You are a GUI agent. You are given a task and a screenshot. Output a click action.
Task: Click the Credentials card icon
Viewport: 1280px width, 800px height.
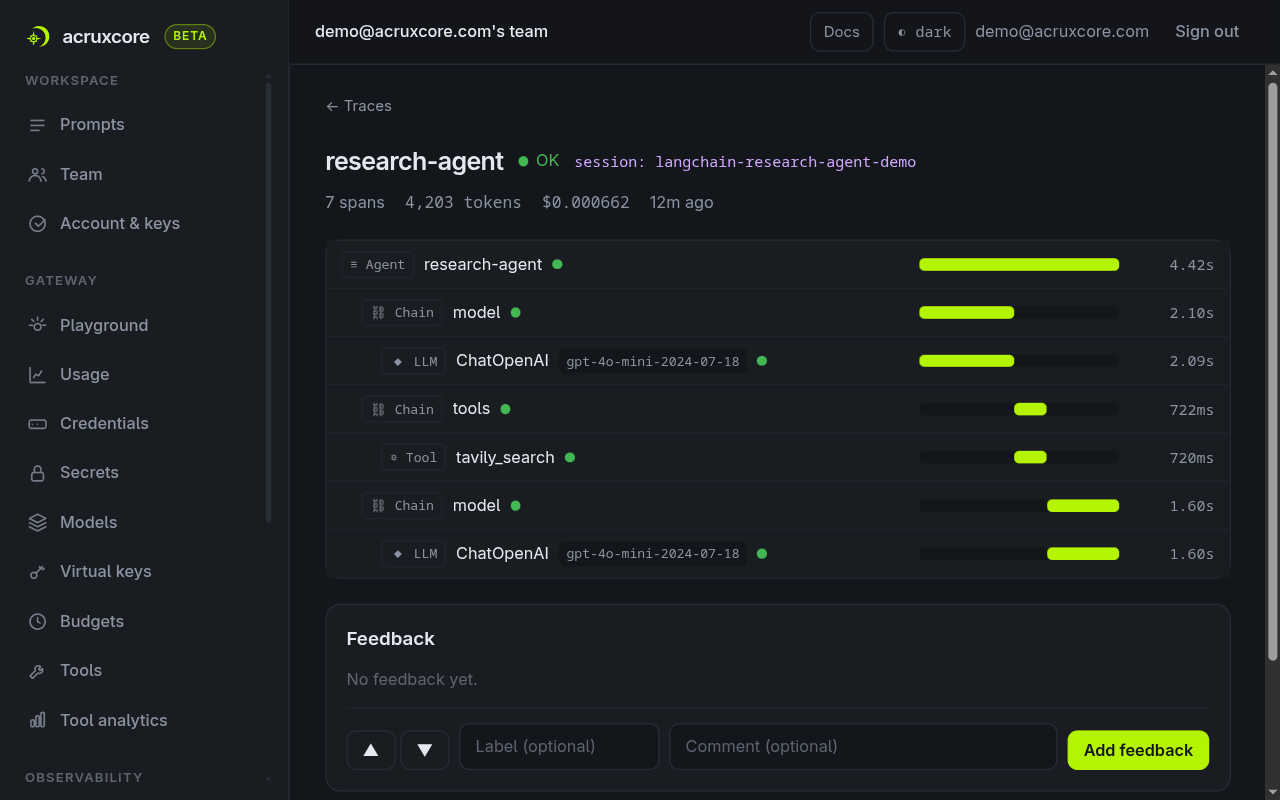[x=38, y=424]
